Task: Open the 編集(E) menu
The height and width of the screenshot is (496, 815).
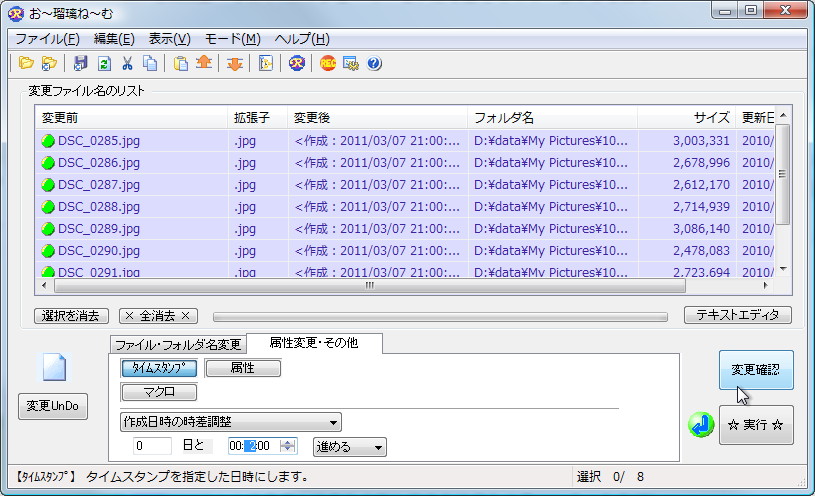Action: pyautogui.click(x=114, y=39)
